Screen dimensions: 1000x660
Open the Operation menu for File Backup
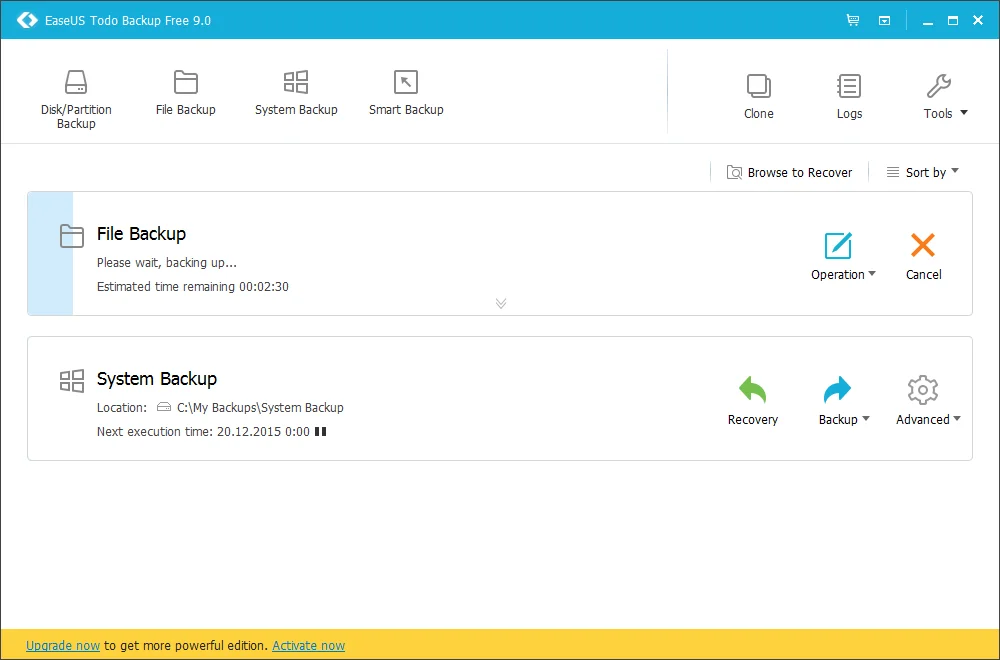click(843, 256)
